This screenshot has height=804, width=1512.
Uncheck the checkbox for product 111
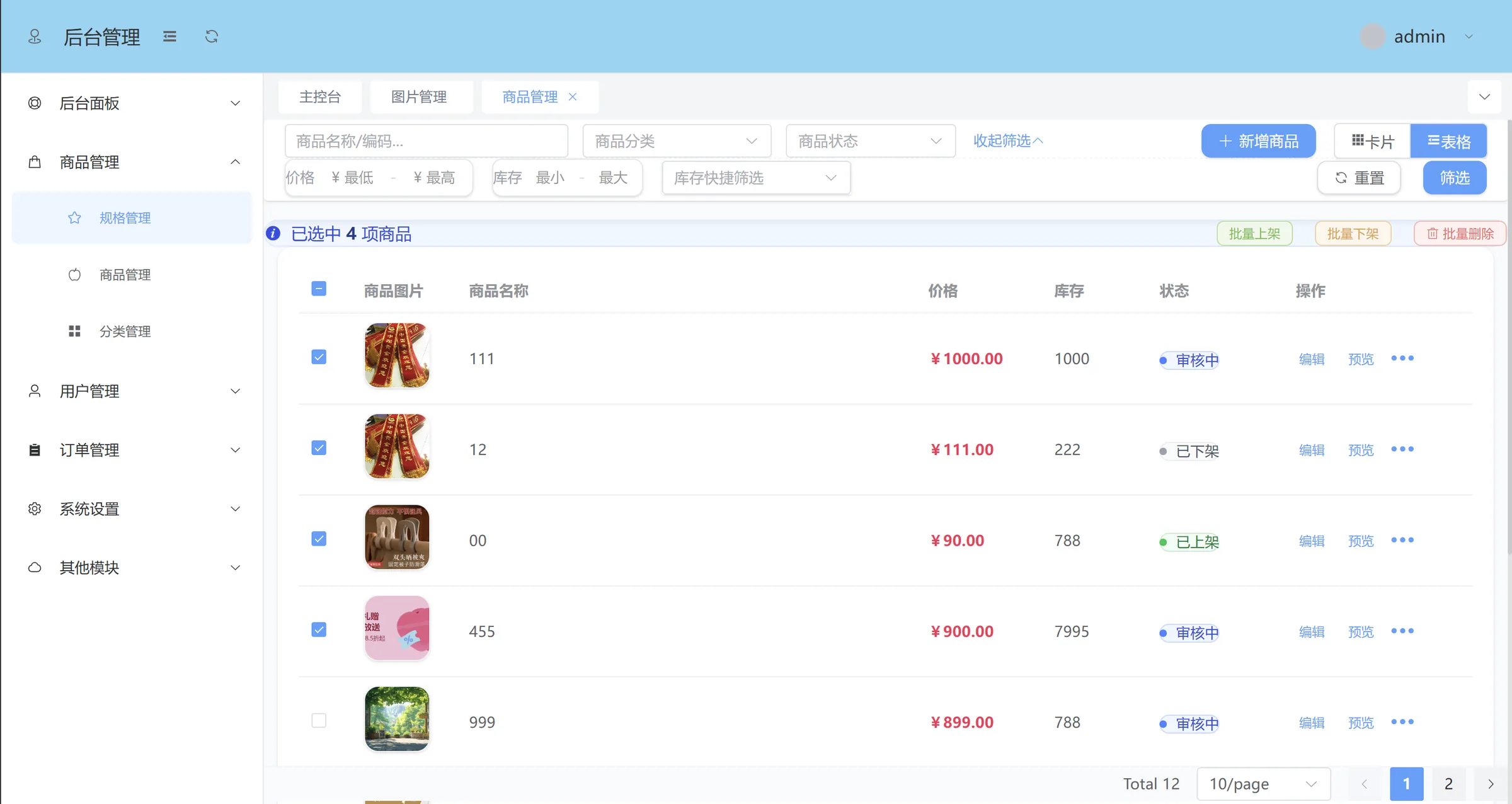[319, 357]
